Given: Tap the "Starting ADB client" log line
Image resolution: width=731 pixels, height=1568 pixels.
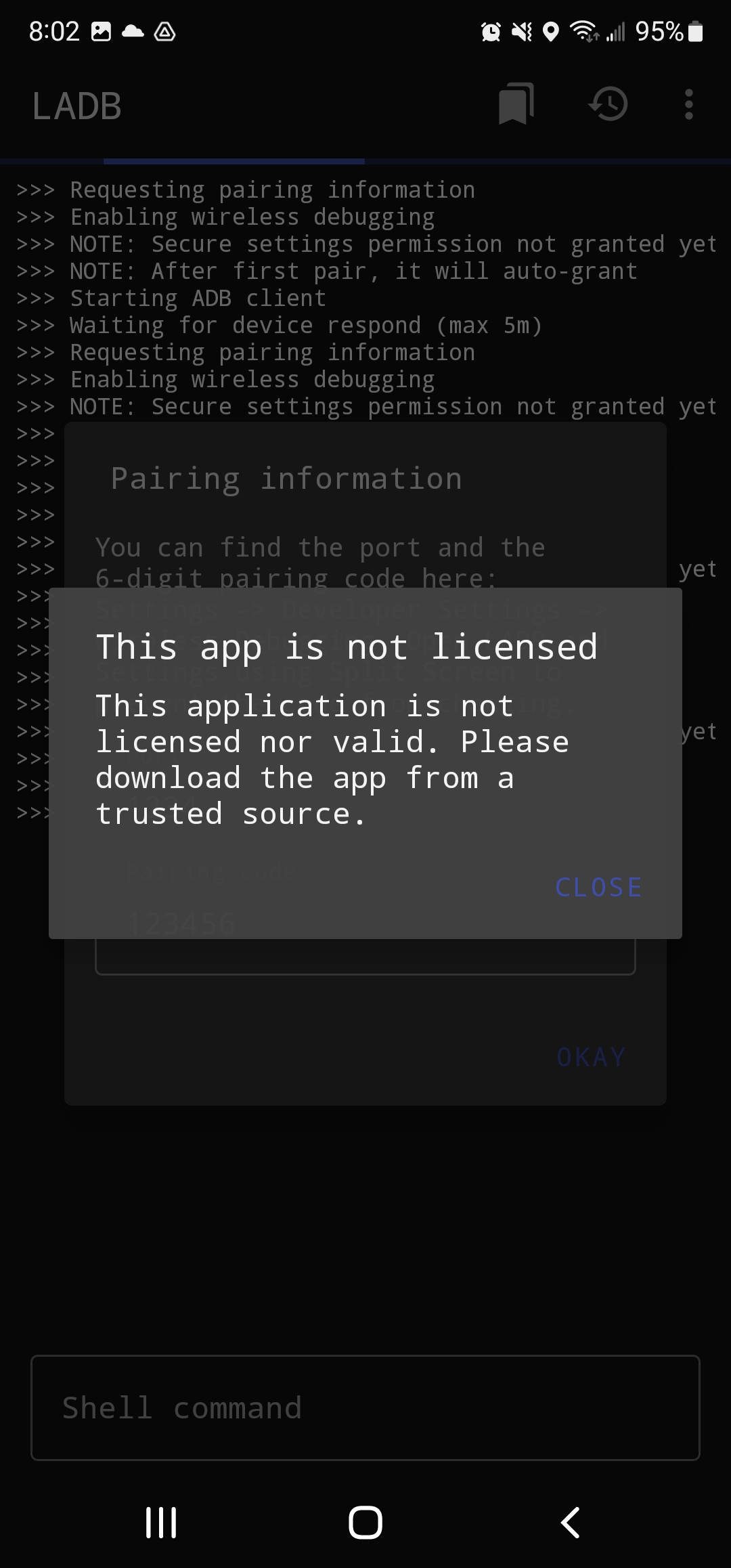Looking at the screenshot, I should (x=198, y=298).
